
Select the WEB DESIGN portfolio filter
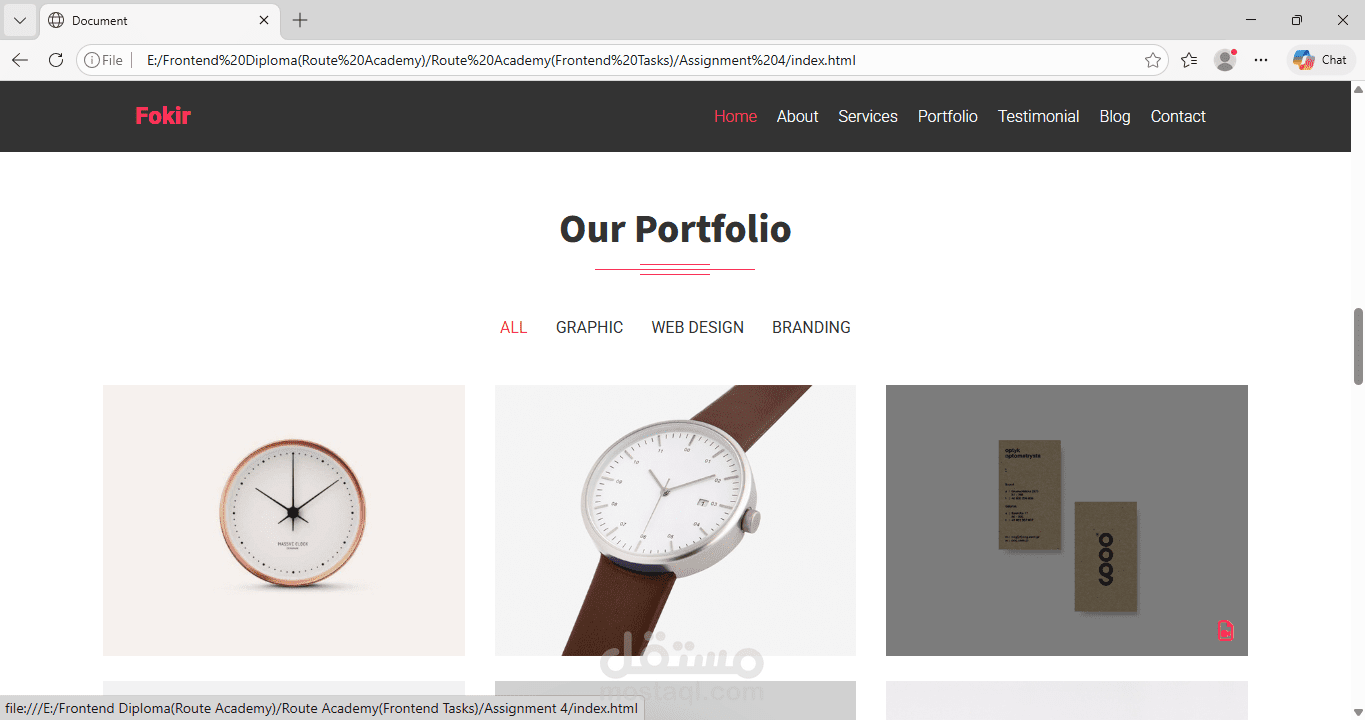click(697, 327)
